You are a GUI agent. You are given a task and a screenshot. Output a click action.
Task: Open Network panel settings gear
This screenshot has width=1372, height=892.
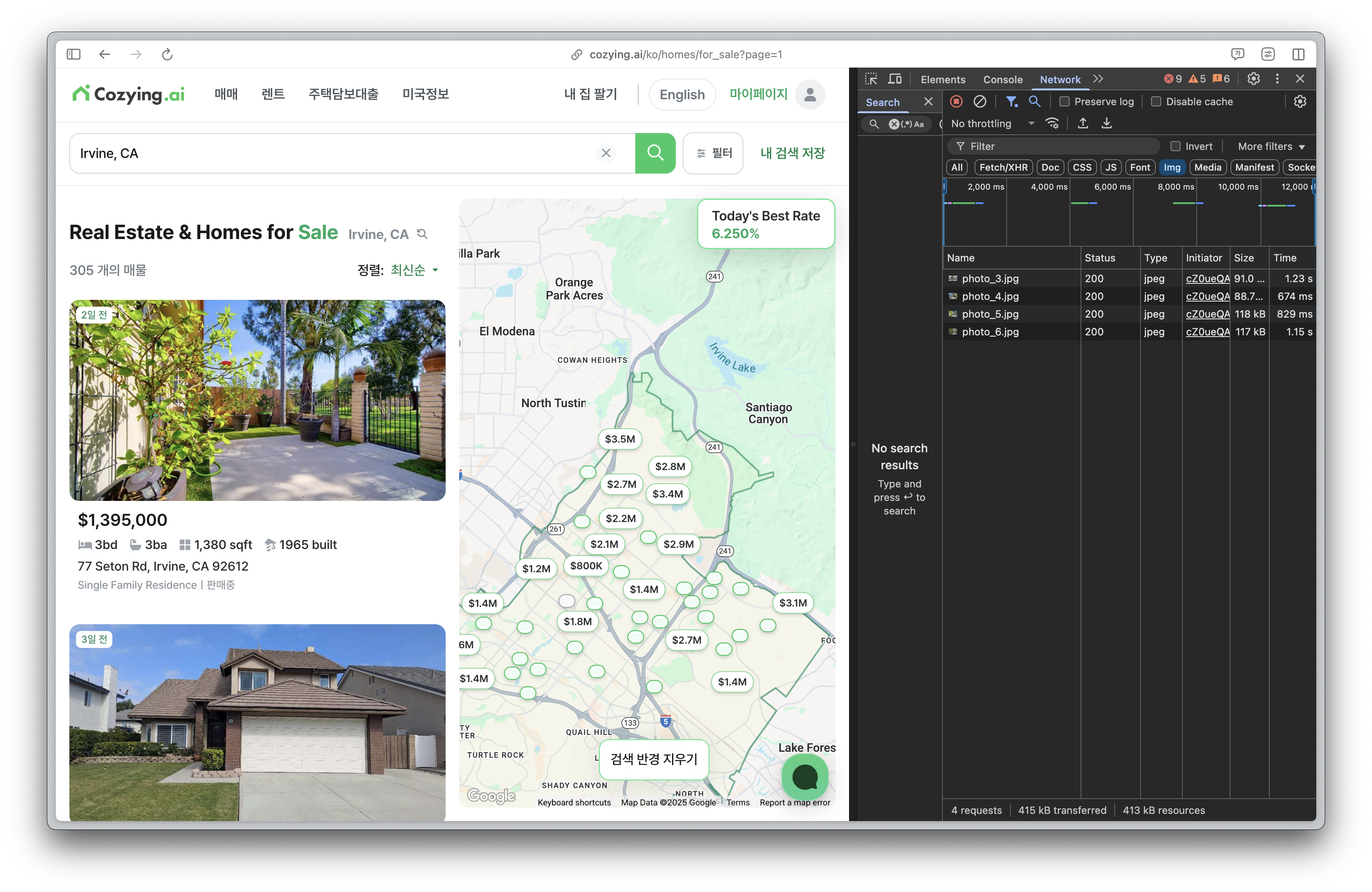point(1300,101)
